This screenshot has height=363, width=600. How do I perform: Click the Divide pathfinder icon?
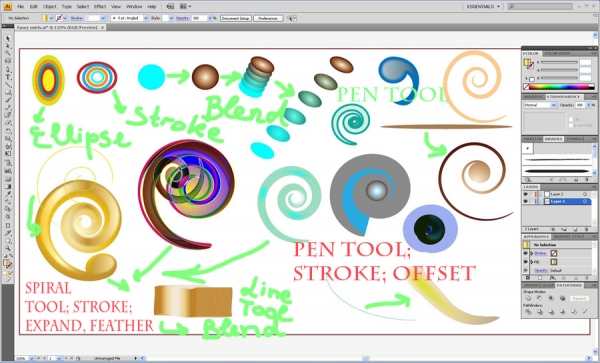(x=528, y=312)
